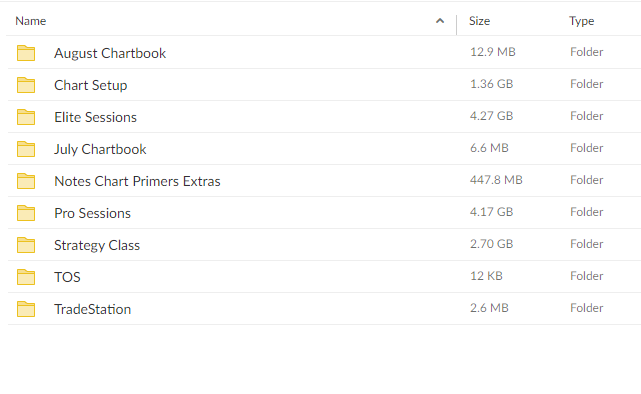
Task: Click the Elite Sessions folder icon
Action: click(x=26, y=117)
